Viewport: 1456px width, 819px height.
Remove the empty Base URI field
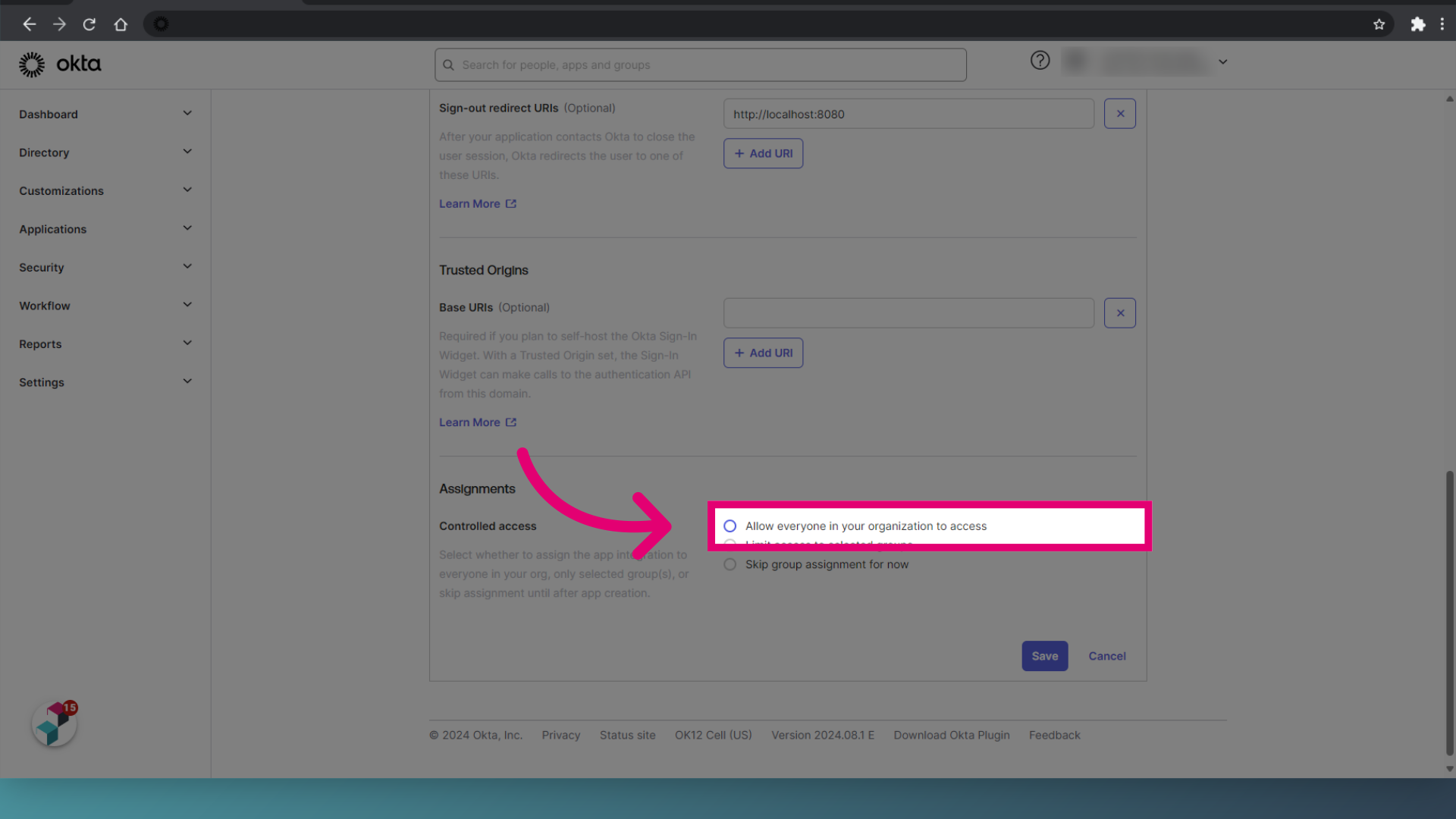pyautogui.click(x=1119, y=313)
